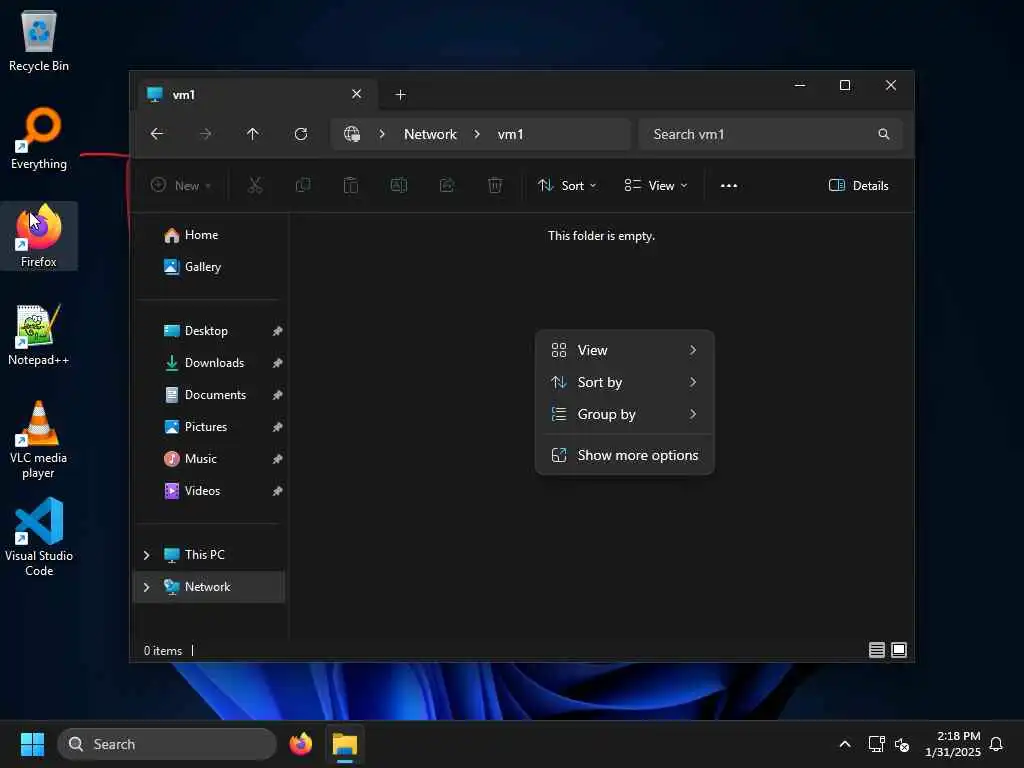
Task: Switch to large thumbnails view icon
Action: pyautogui.click(x=899, y=650)
